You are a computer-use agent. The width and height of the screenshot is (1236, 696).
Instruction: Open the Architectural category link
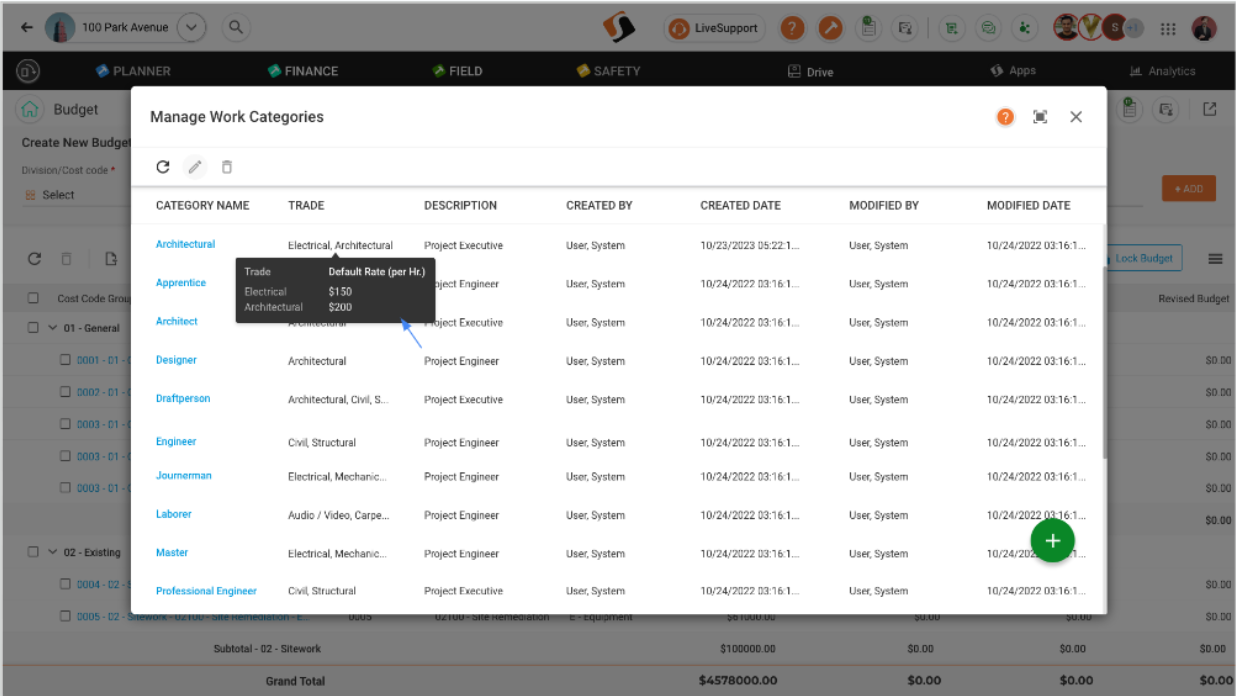click(x=185, y=244)
